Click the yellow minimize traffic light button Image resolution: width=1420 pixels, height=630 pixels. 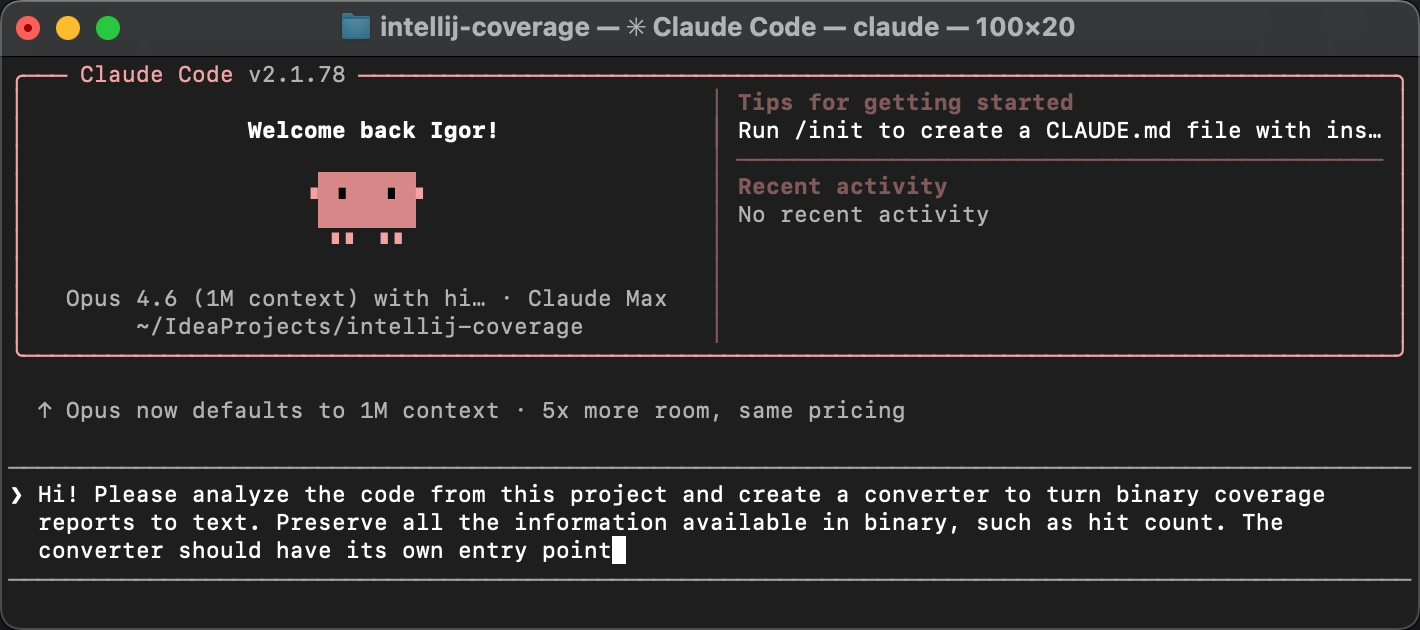tap(67, 27)
